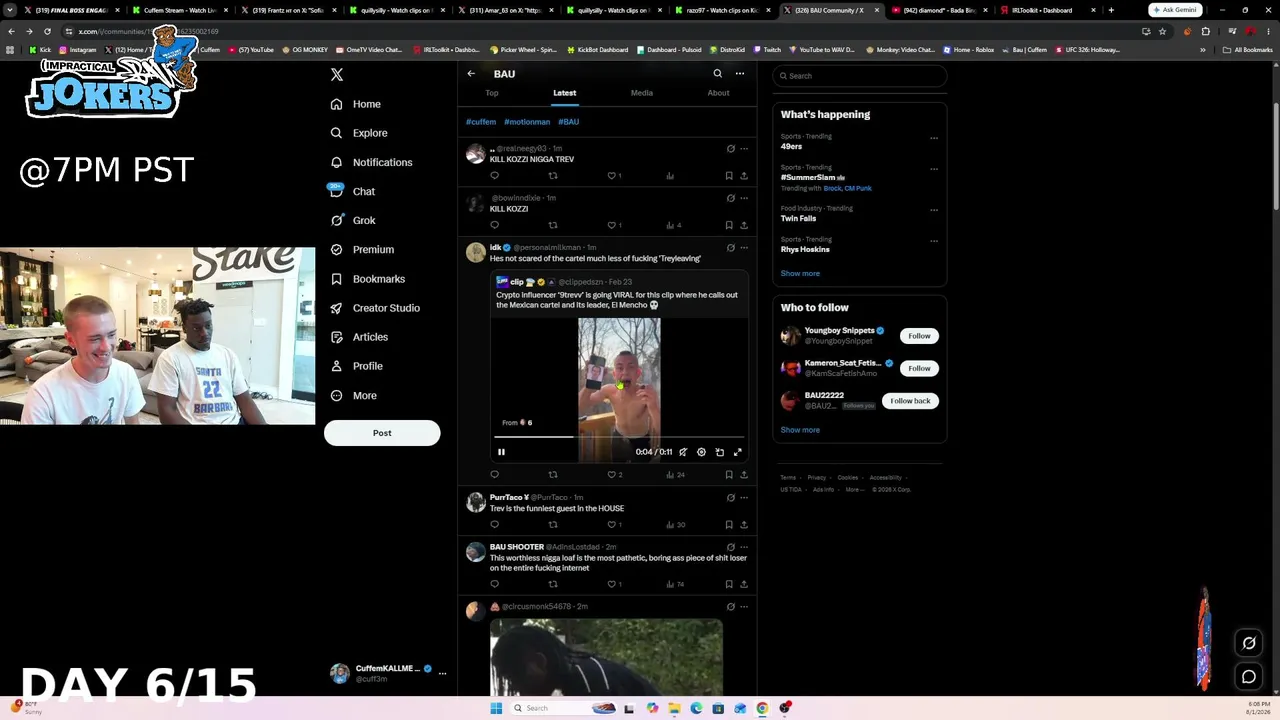The height and width of the screenshot is (720, 1280).
Task: Ask Grok about the @personalmilkman post
Action: (x=731, y=248)
